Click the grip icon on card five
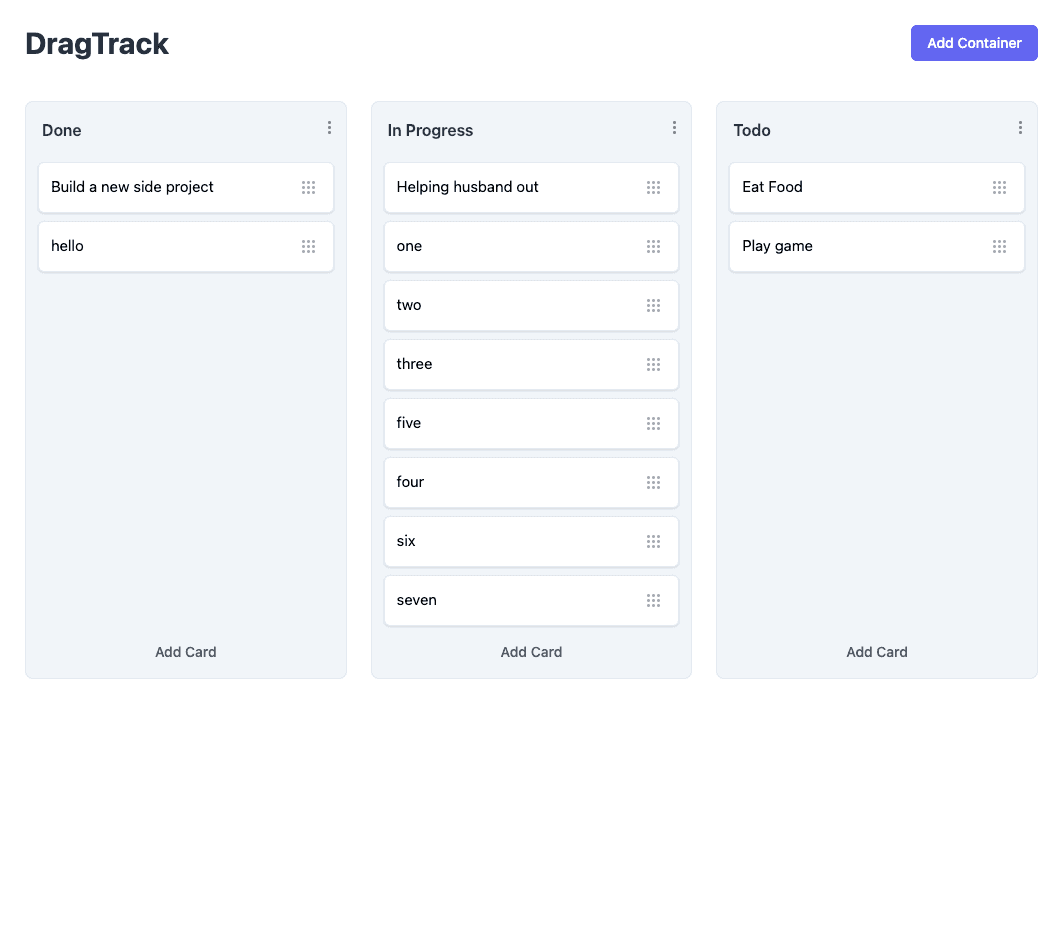1059x933 pixels. [654, 424]
